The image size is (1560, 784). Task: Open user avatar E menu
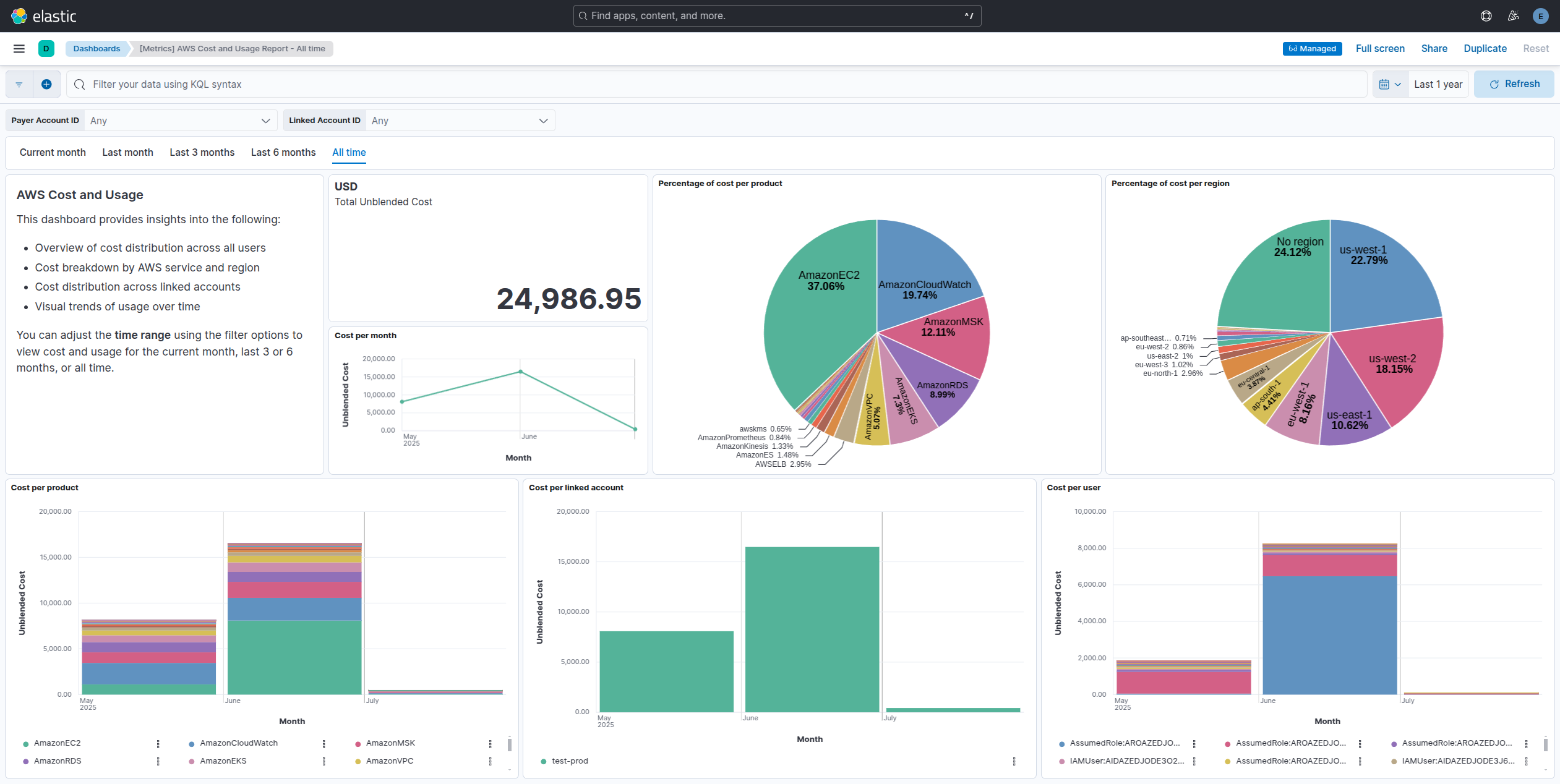coord(1540,16)
